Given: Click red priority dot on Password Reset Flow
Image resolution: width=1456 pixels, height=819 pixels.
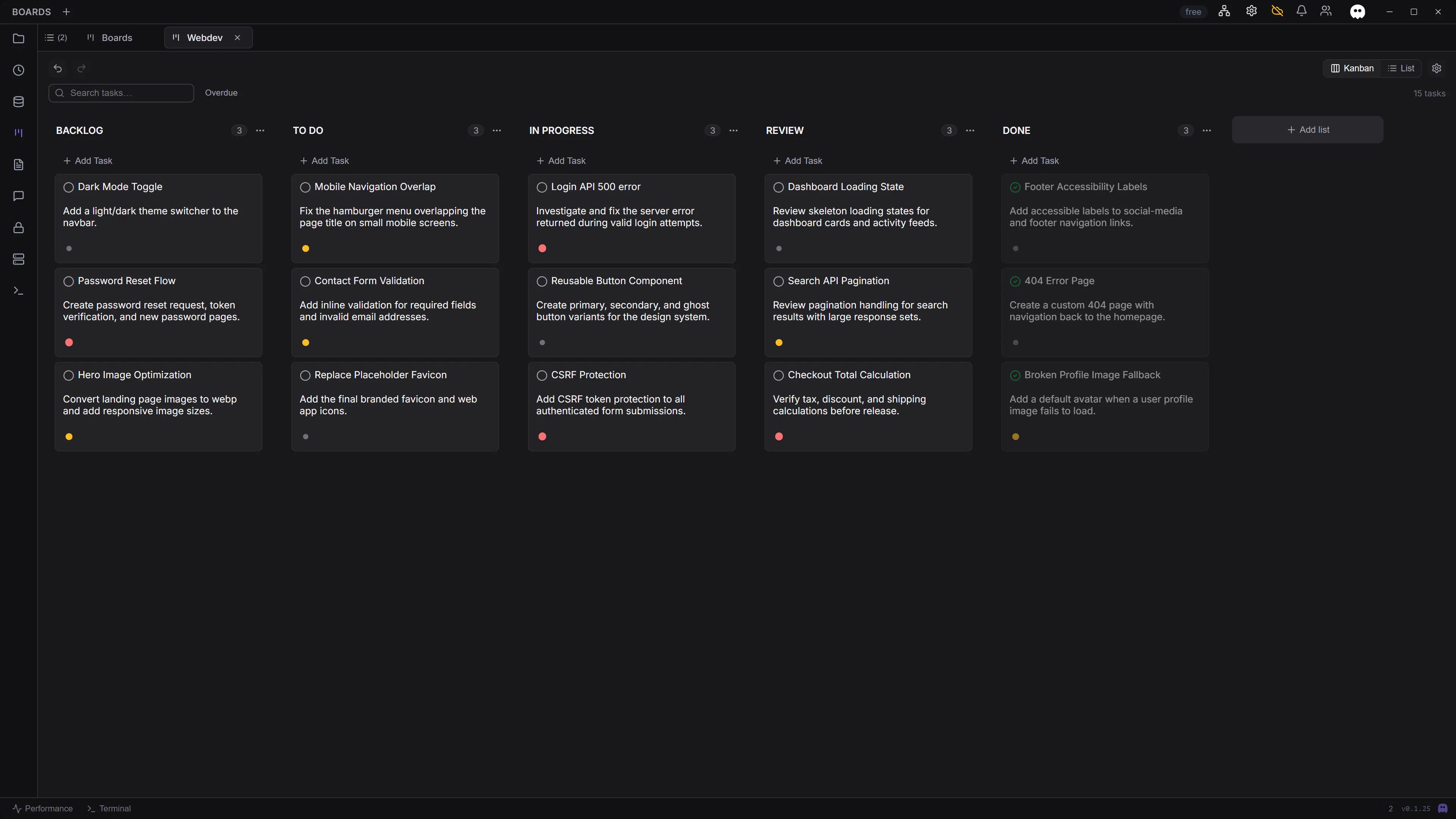Looking at the screenshot, I should click(69, 343).
